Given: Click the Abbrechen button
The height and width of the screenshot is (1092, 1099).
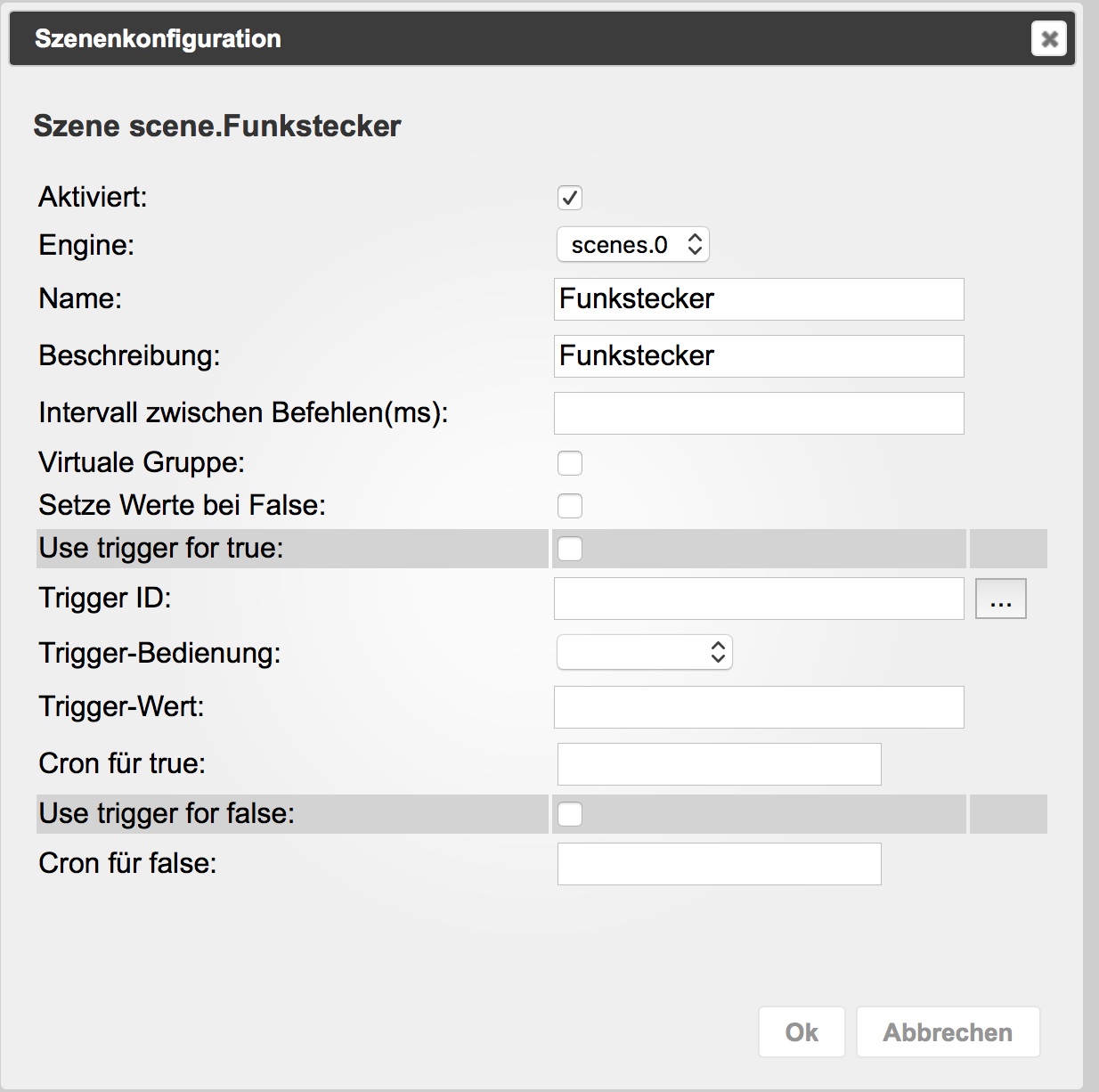Looking at the screenshot, I should 948,1032.
